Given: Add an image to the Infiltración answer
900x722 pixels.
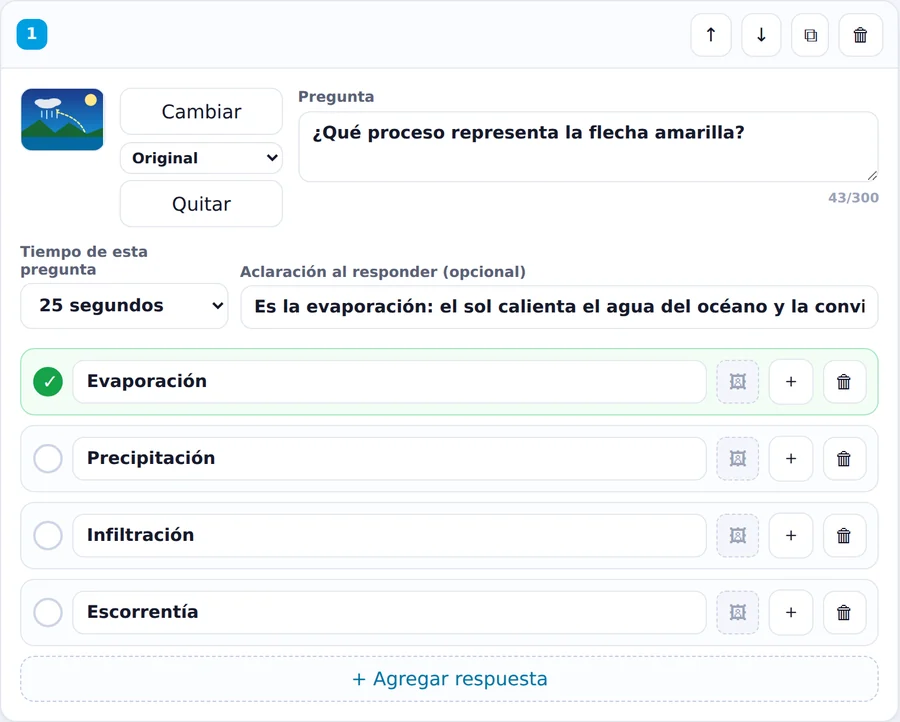Looking at the screenshot, I should 738,535.
